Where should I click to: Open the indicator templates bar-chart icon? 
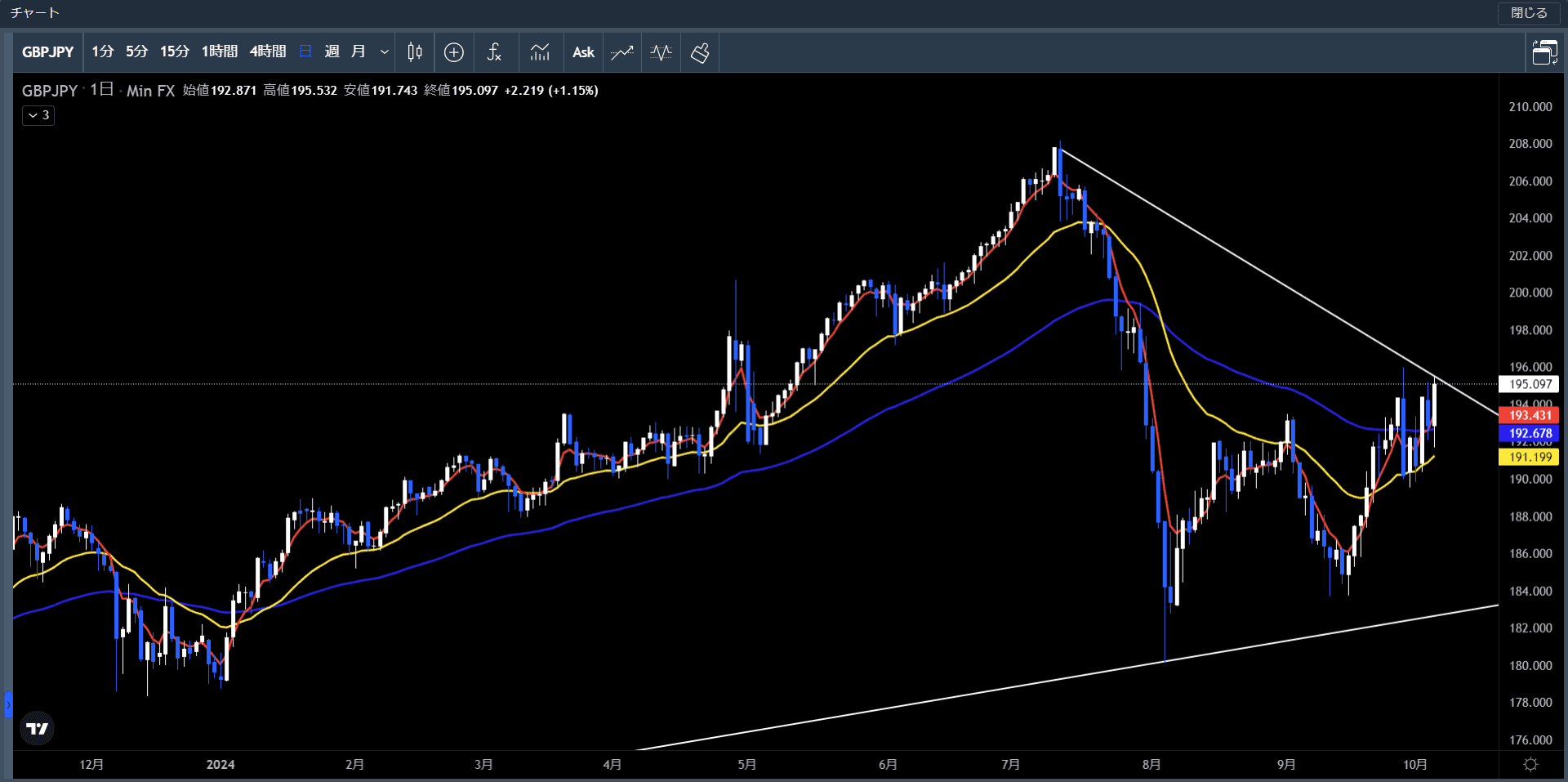pyautogui.click(x=540, y=52)
